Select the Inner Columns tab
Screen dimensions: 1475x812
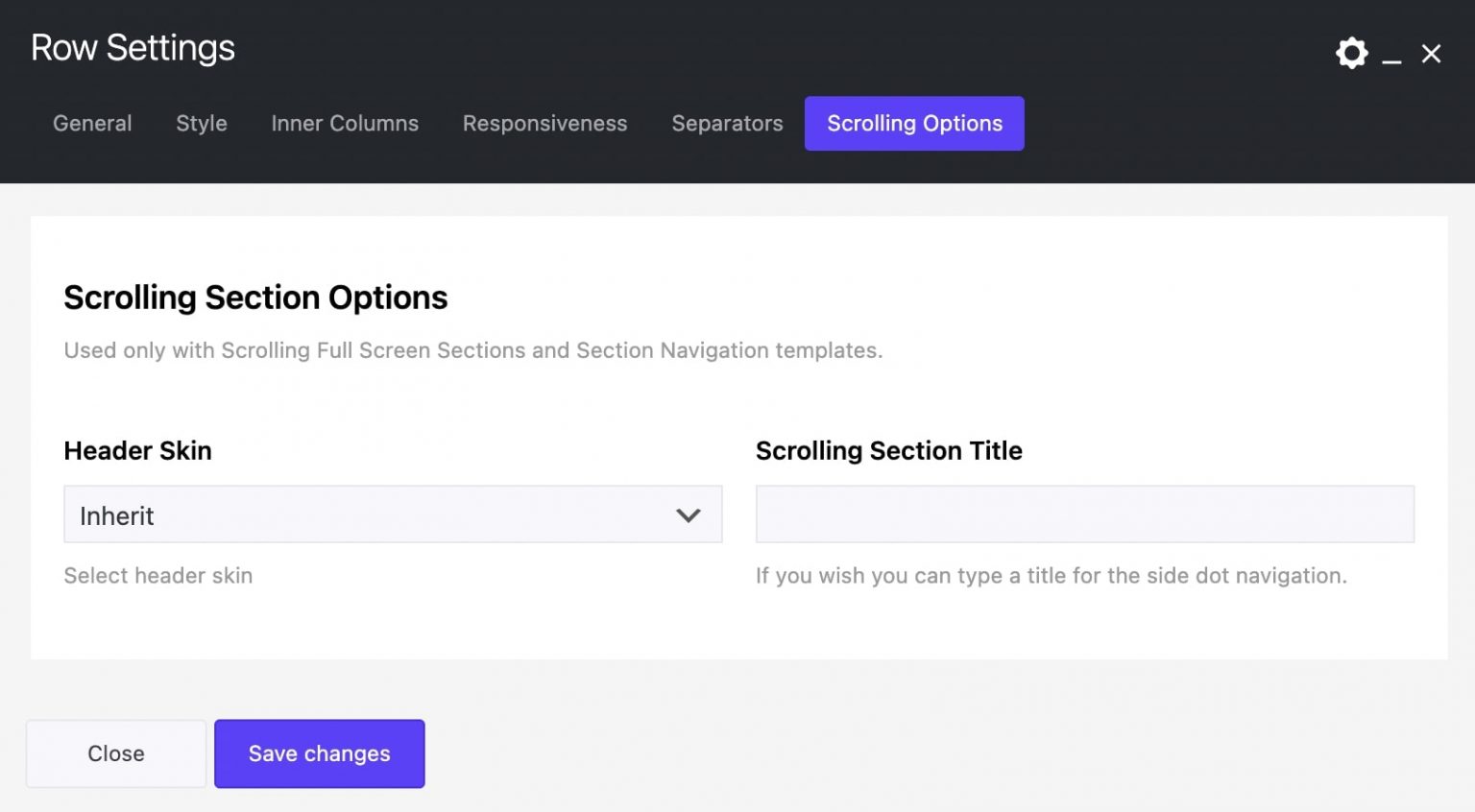click(x=345, y=123)
